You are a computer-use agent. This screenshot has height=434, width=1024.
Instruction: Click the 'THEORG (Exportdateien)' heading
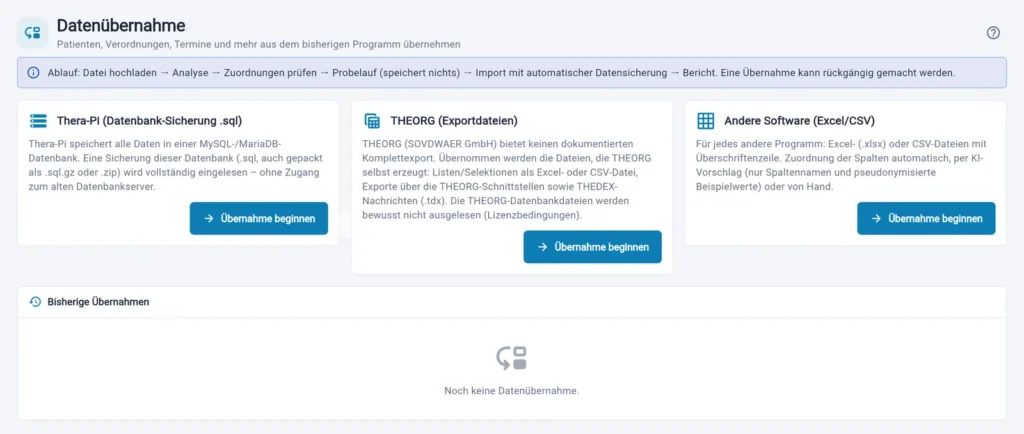click(x=454, y=121)
